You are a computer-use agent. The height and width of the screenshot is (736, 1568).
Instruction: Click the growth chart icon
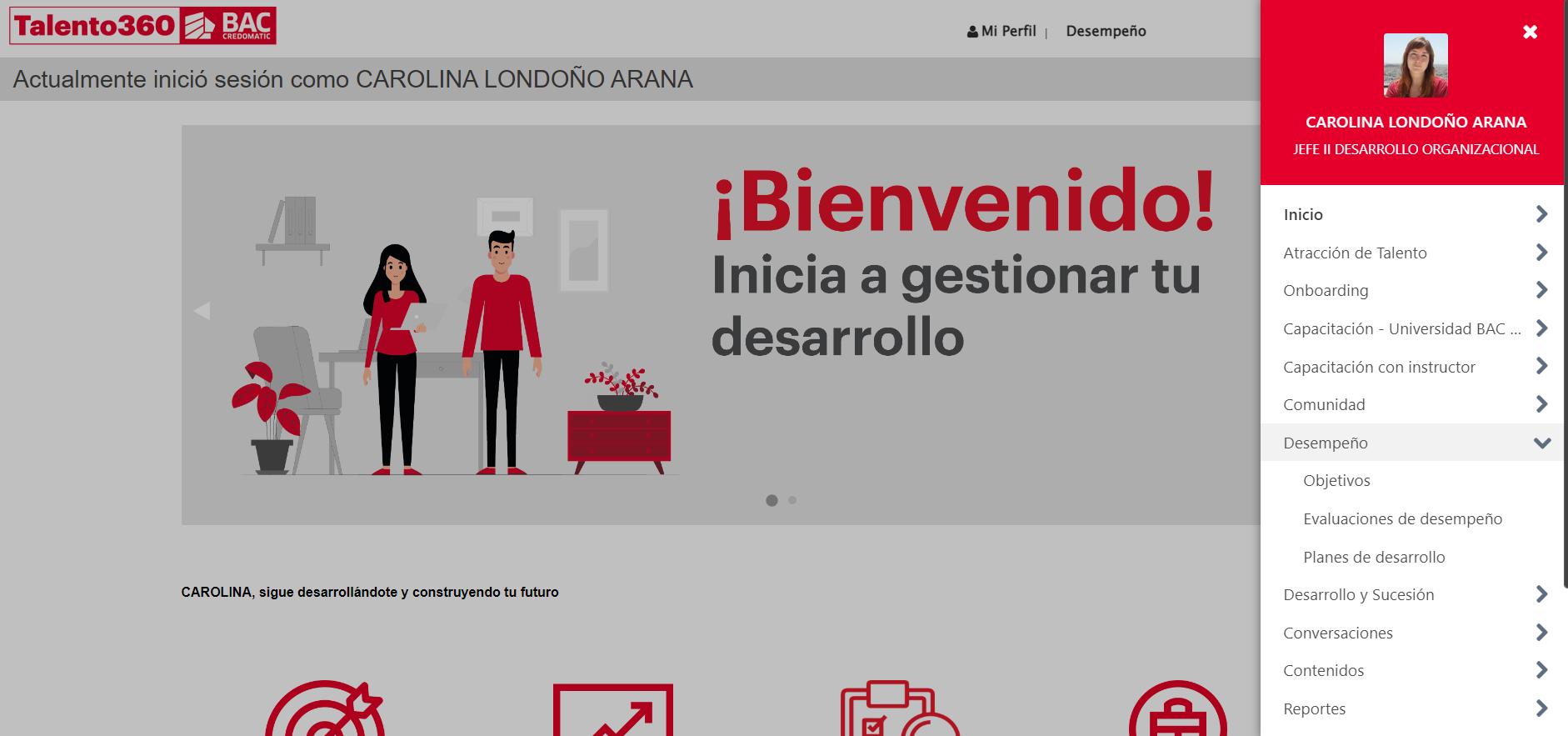pos(613,709)
